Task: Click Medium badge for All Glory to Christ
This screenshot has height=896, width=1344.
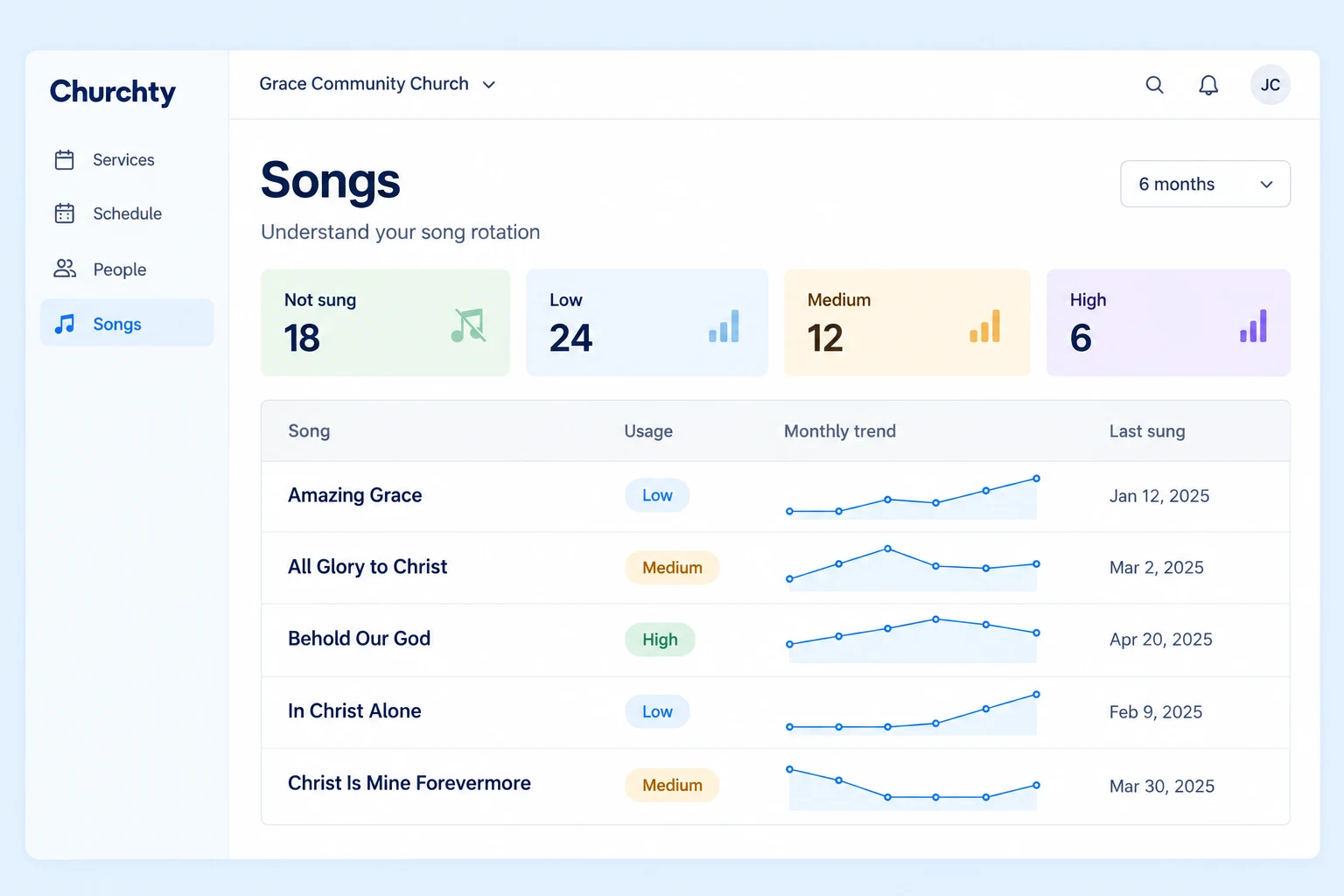Action: pos(672,568)
